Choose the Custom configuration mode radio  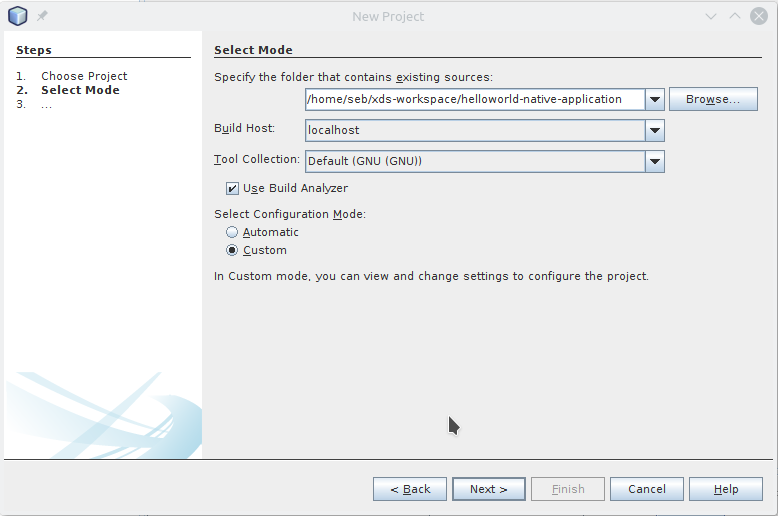(232, 250)
